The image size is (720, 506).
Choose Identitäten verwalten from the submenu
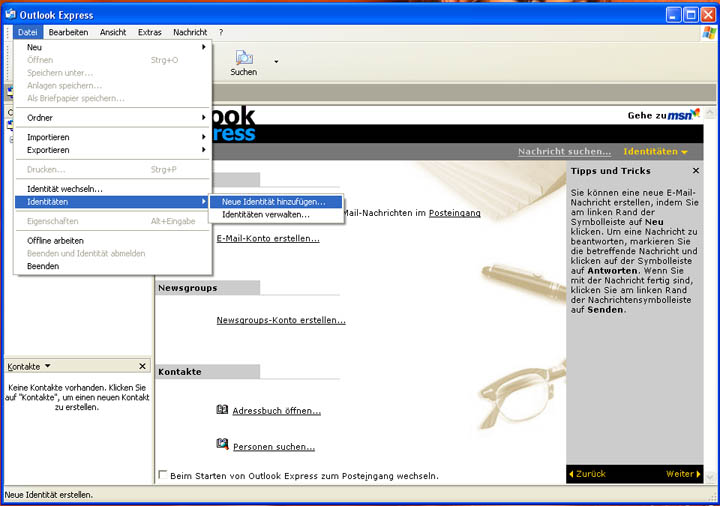coord(265,215)
